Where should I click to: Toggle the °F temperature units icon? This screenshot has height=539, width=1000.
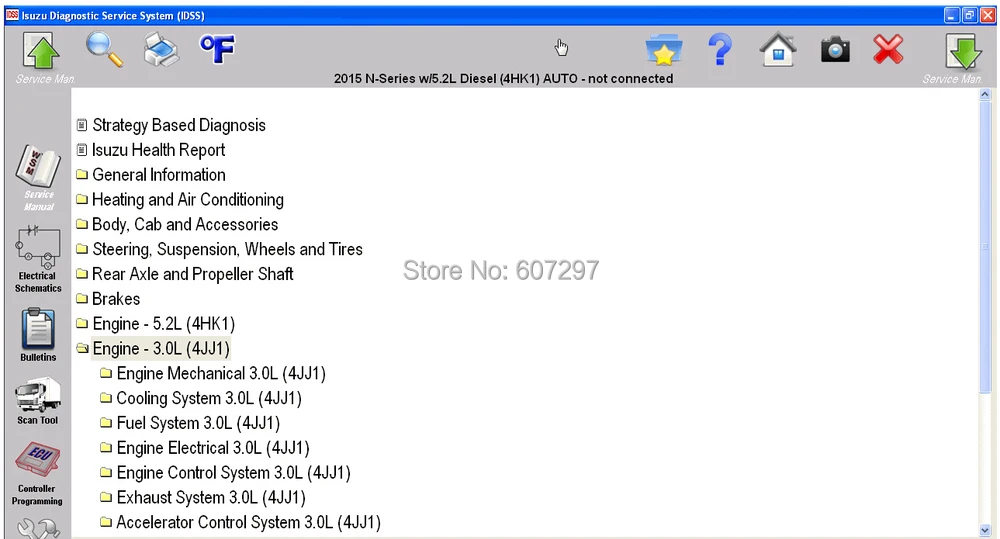pos(217,49)
